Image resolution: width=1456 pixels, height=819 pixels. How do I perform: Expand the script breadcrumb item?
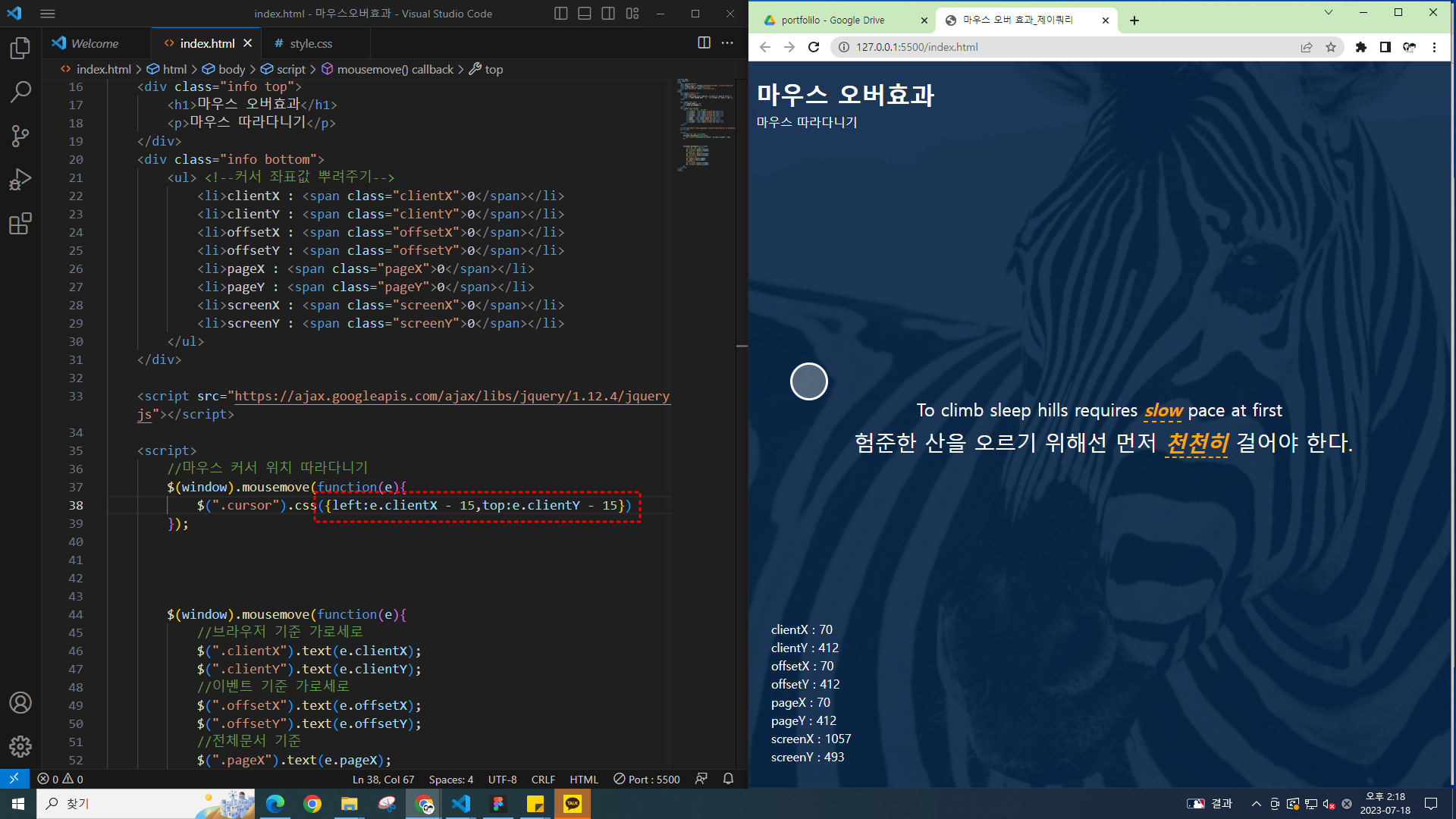pyautogui.click(x=290, y=69)
